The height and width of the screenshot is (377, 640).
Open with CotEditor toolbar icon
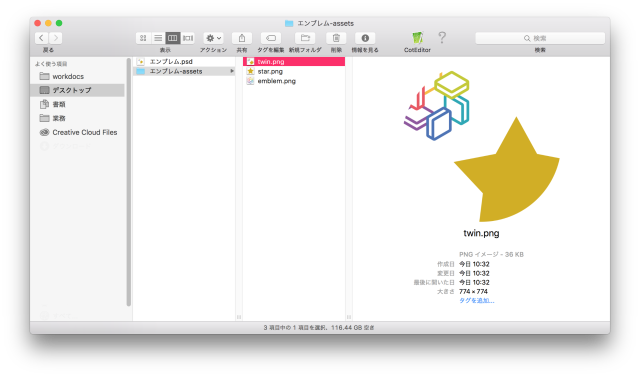(x=417, y=38)
